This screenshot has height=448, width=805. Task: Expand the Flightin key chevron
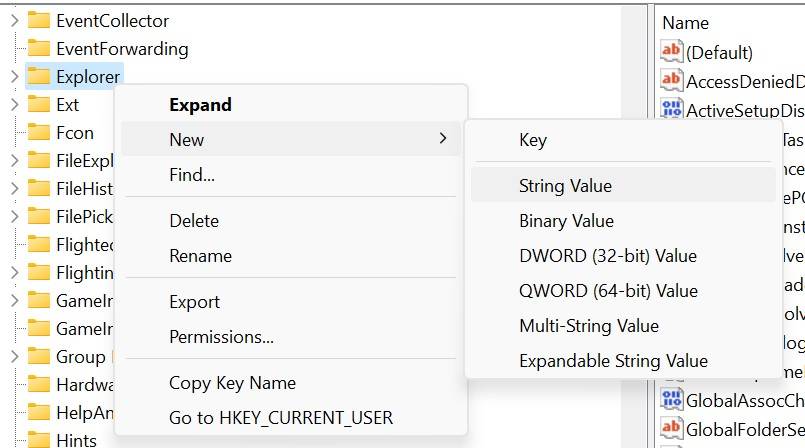click(x=14, y=272)
